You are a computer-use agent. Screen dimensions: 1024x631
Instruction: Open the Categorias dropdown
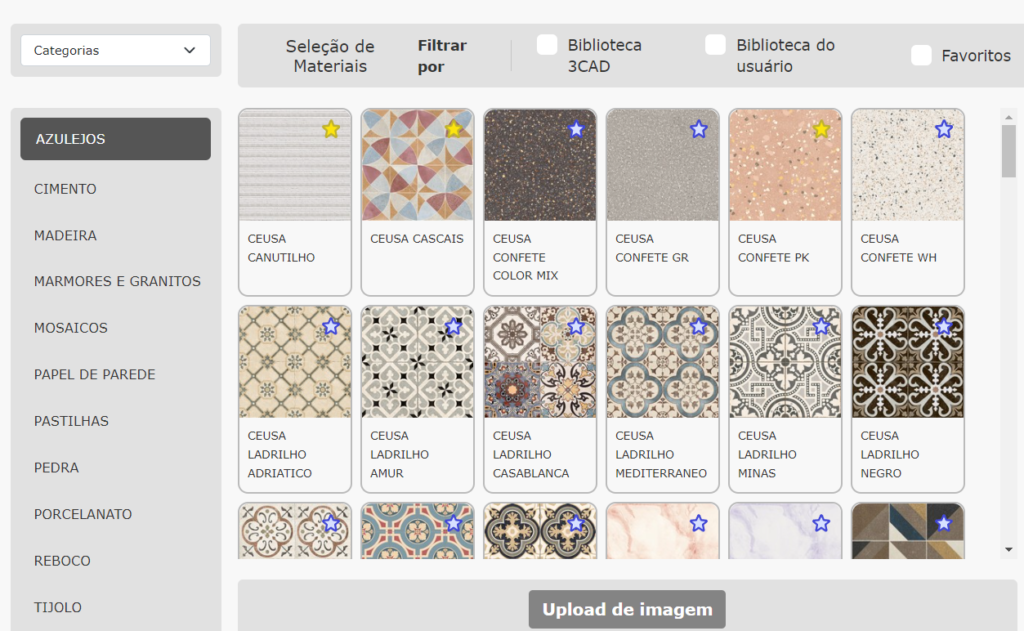[115, 50]
